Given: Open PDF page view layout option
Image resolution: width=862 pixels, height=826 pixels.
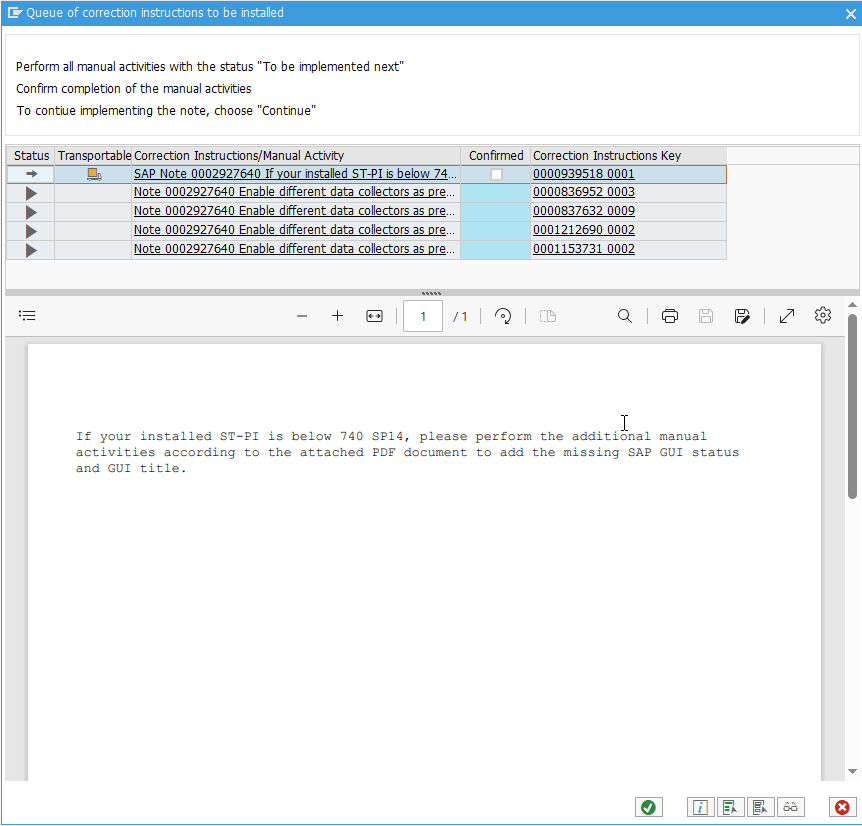Looking at the screenshot, I should coord(548,316).
